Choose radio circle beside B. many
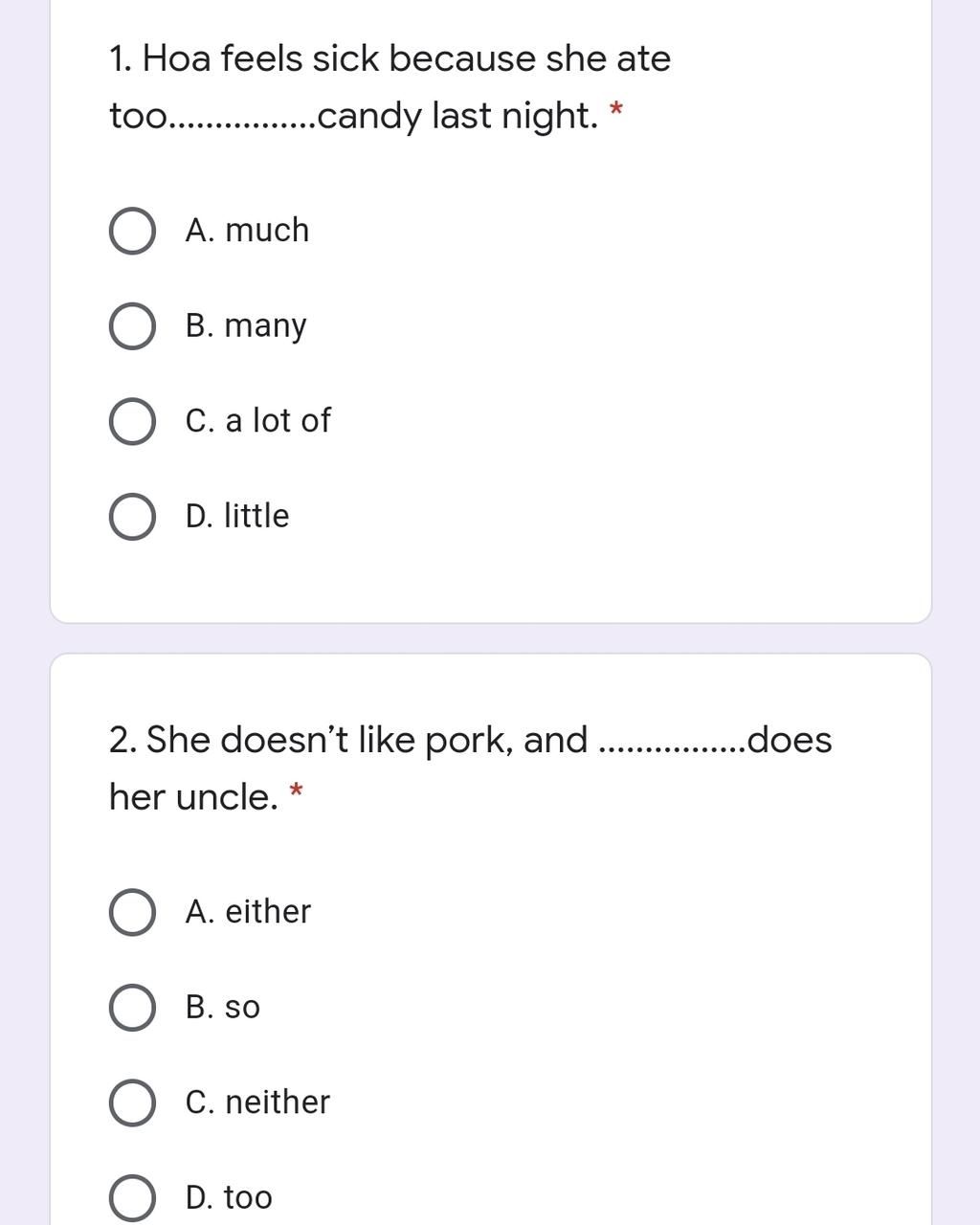 (x=132, y=326)
